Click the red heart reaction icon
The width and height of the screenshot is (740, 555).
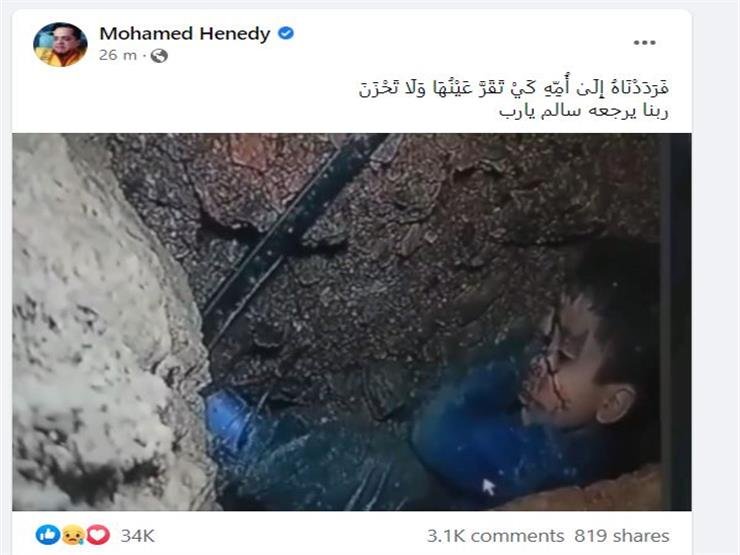point(98,535)
